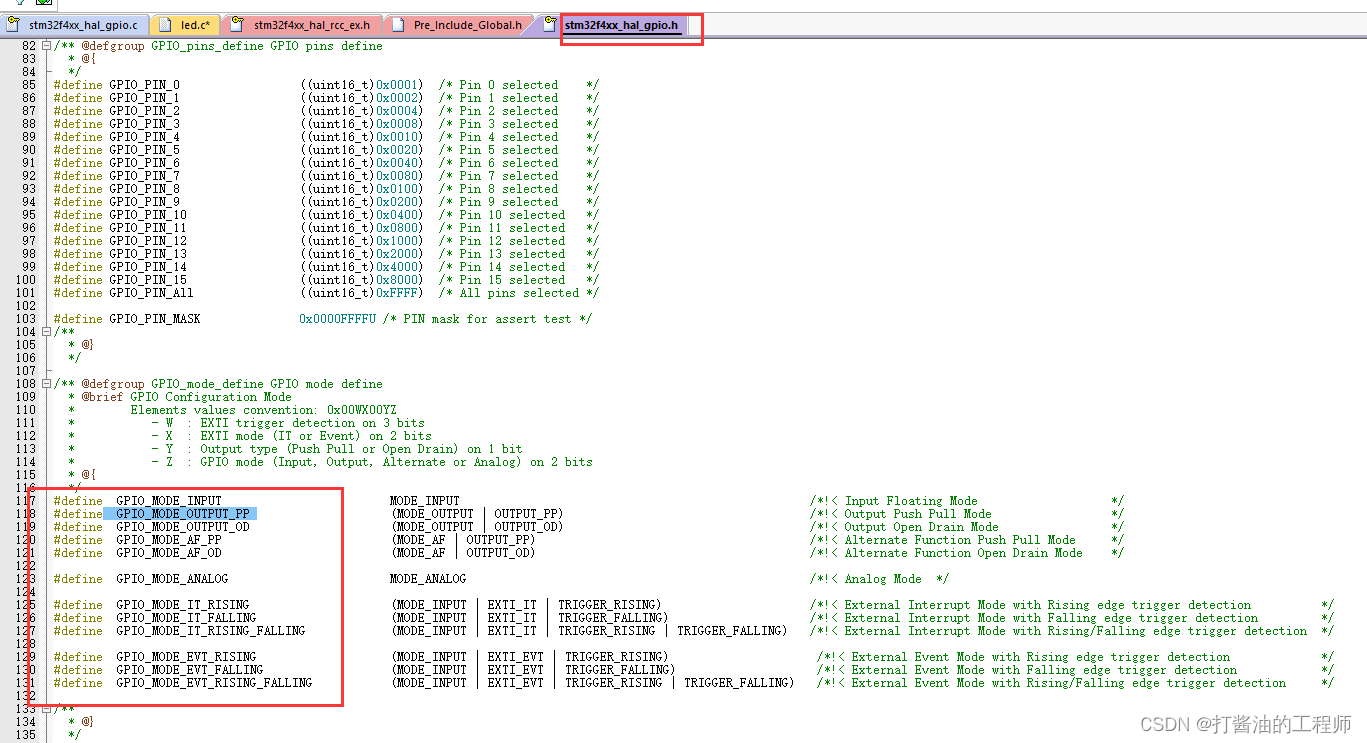Switch to the stm32f4xx_hal_rcc_ex.h tab

point(303,24)
